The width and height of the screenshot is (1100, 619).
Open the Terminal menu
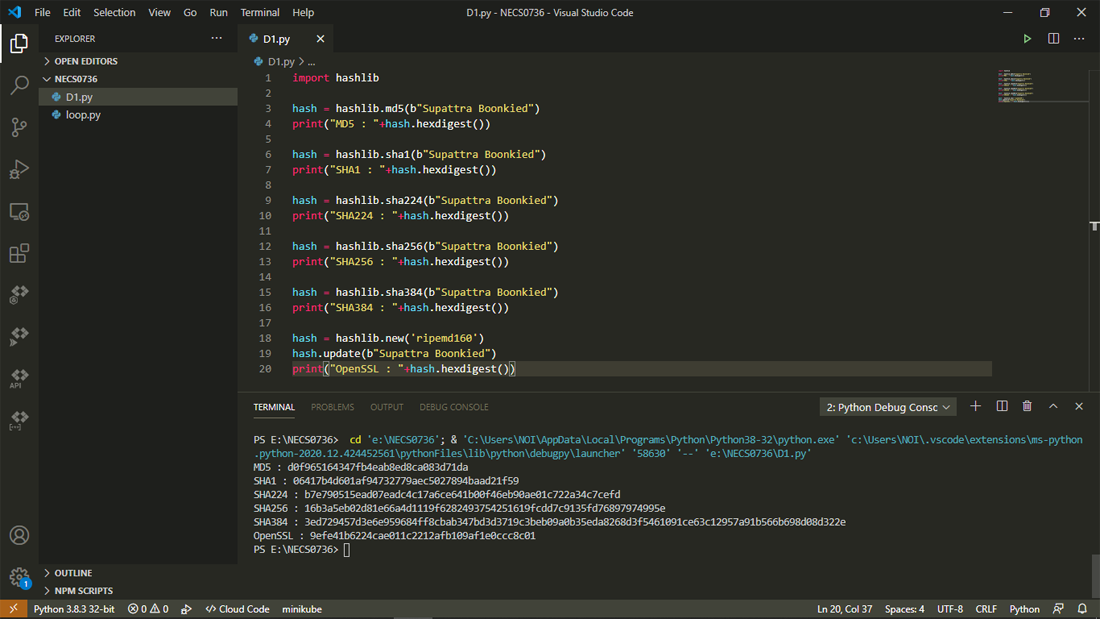point(260,13)
